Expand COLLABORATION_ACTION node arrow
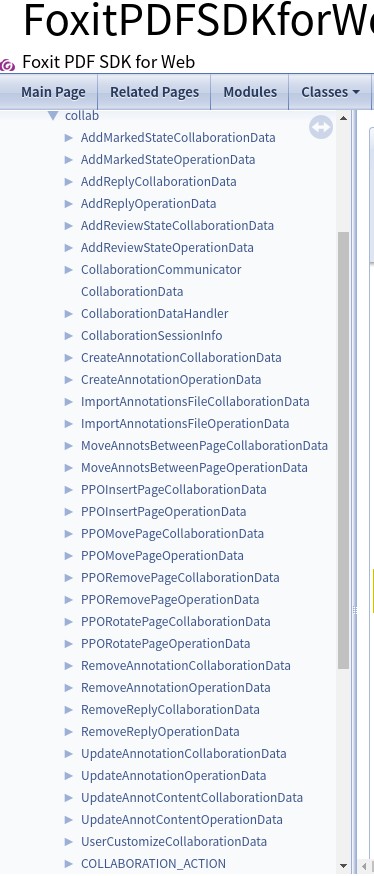 (69, 864)
